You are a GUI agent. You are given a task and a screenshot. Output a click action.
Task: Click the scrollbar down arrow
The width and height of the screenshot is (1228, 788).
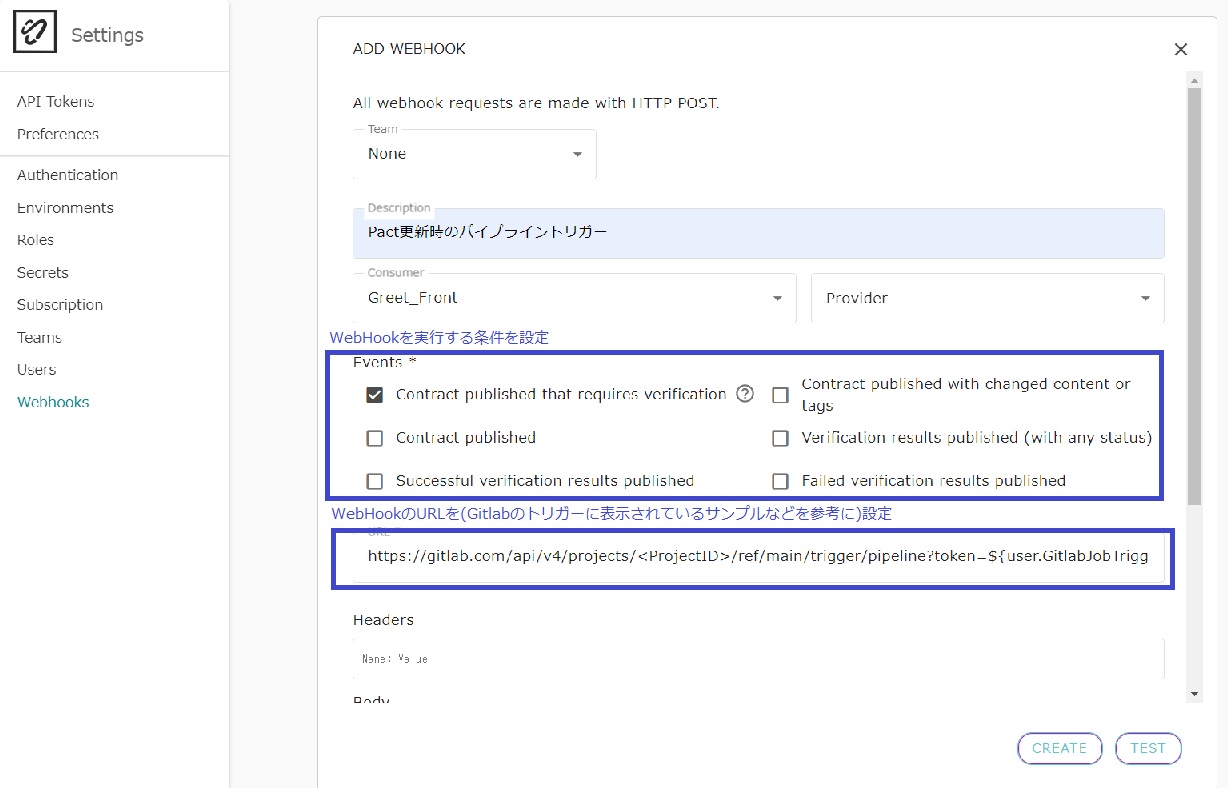[x=1194, y=693]
